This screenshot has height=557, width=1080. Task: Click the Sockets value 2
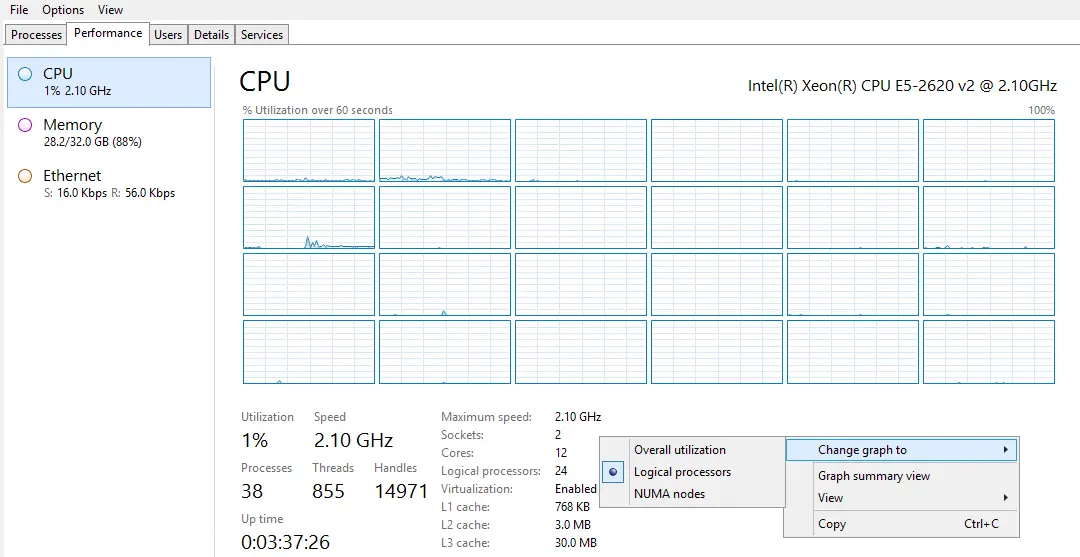coord(558,435)
